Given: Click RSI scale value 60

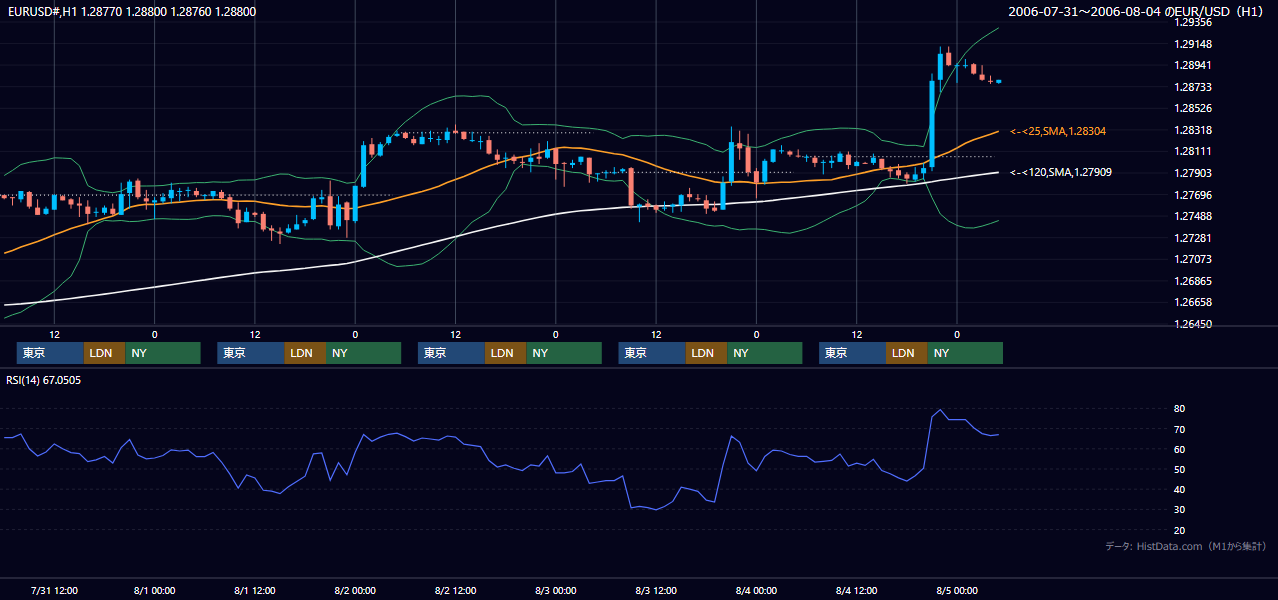Looking at the screenshot, I should (x=1180, y=449).
